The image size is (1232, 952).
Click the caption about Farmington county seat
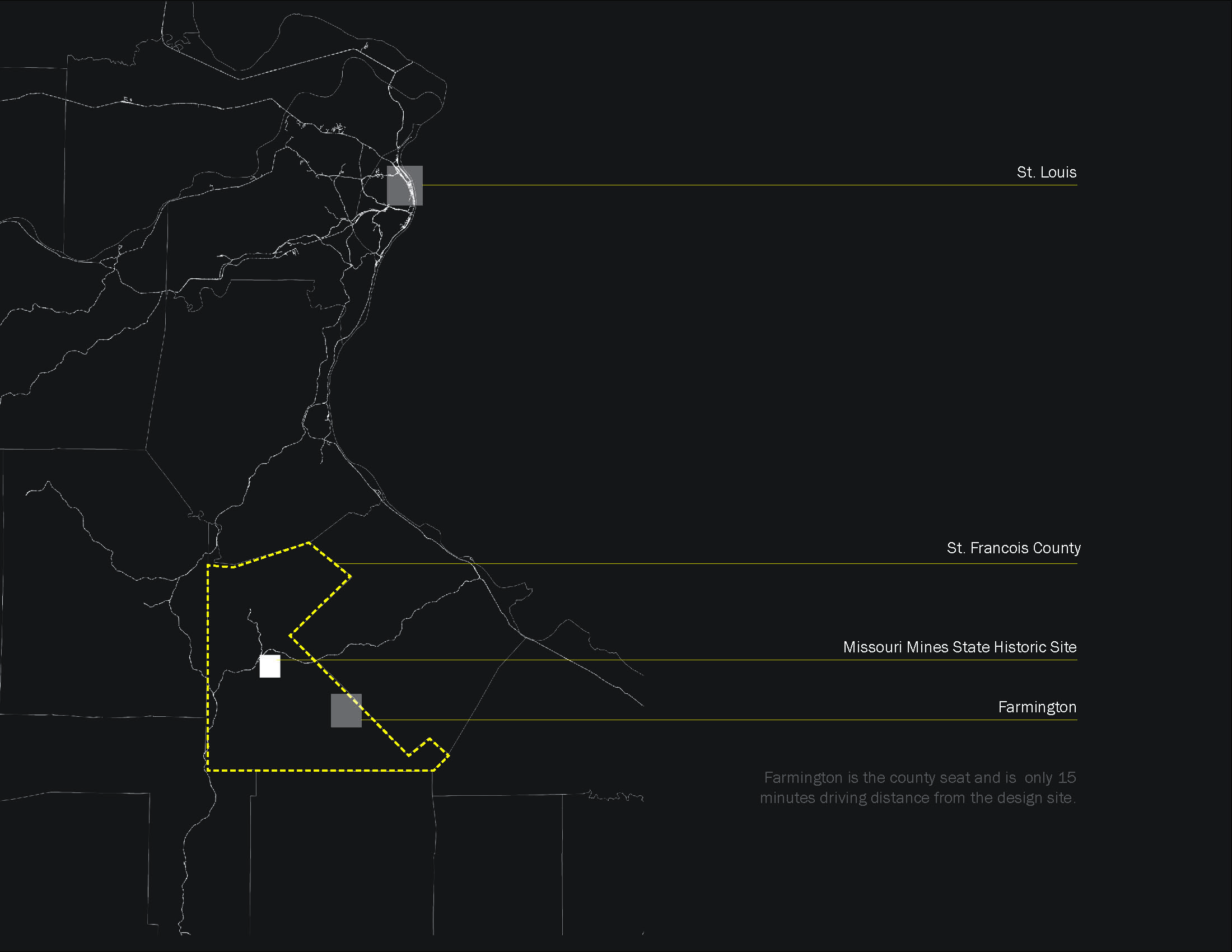pos(918,787)
